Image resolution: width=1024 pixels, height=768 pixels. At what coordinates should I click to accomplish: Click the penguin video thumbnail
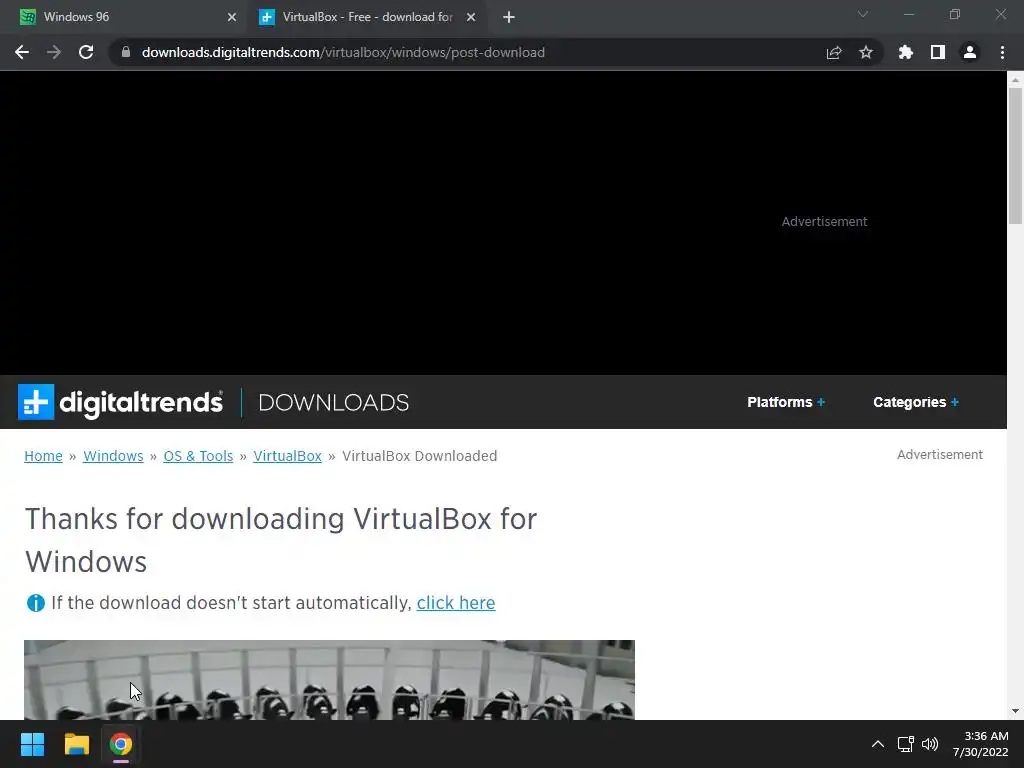pyautogui.click(x=329, y=680)
